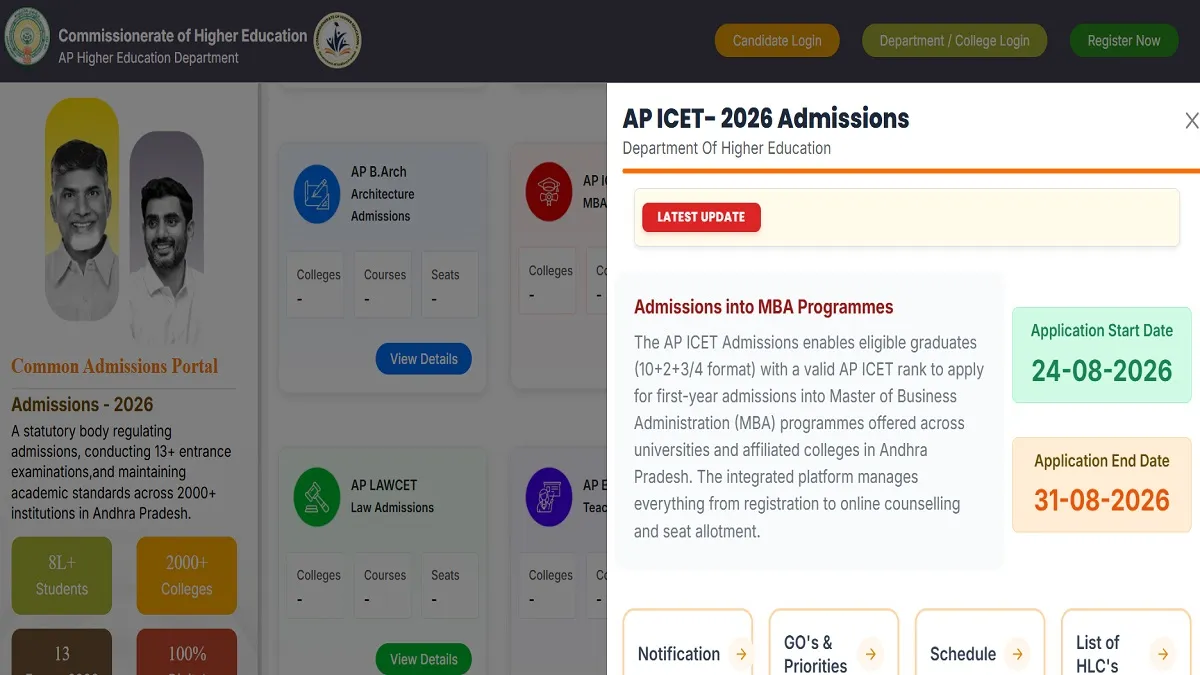The image size is (1200, 675).
Task: Select the Application Start Date card
Action: 1102,355
